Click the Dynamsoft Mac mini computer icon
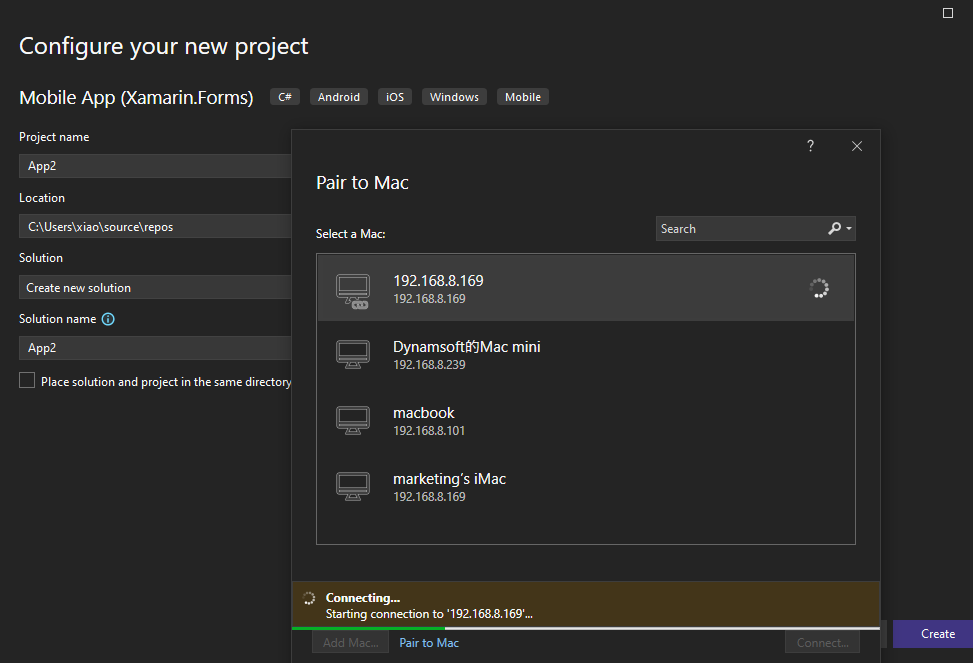 click(352, 354)
